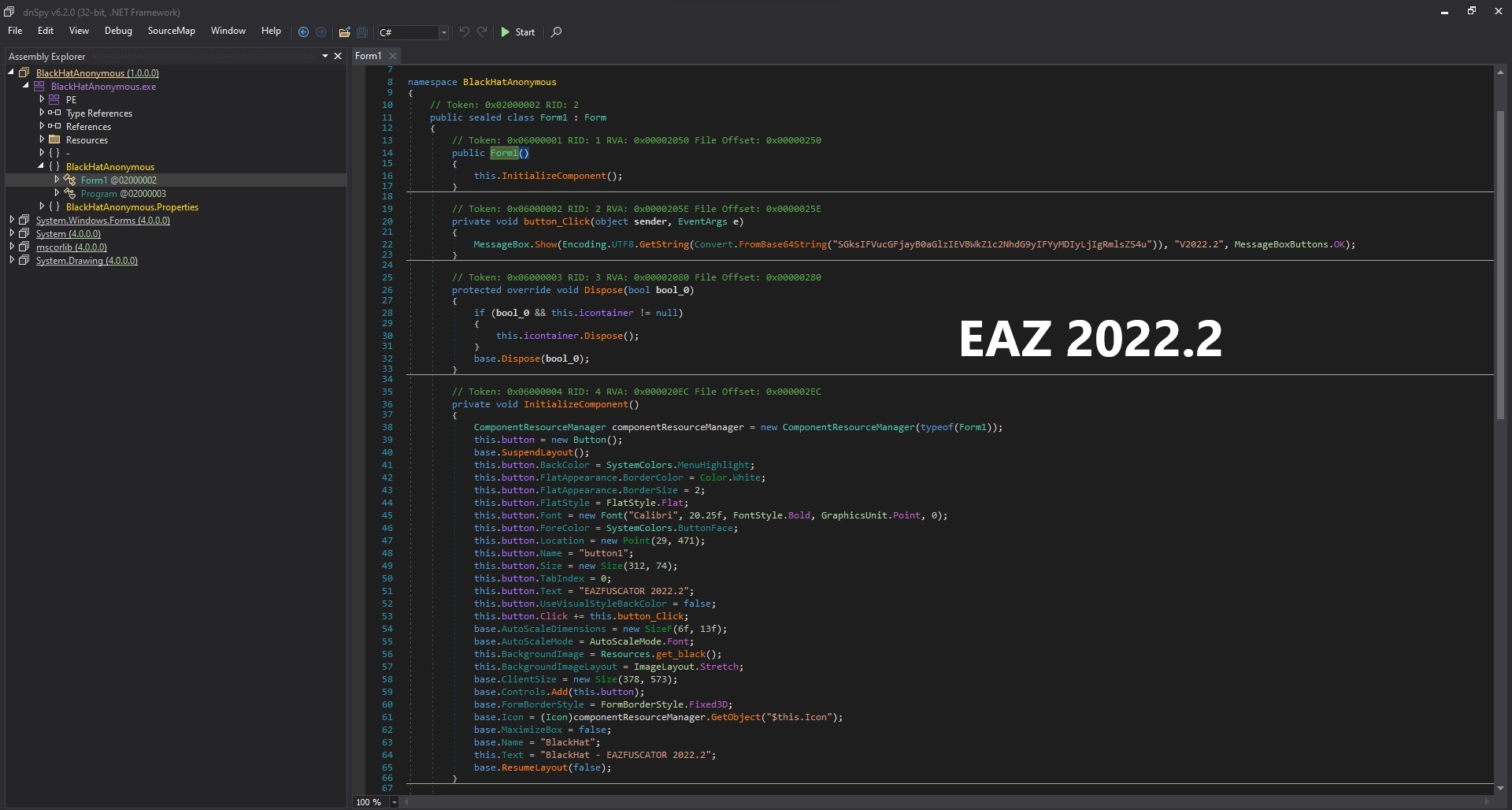Open the 100 % zoom dropdown
The width and height of the screenshot is (1512, 810).
(394, 802)
